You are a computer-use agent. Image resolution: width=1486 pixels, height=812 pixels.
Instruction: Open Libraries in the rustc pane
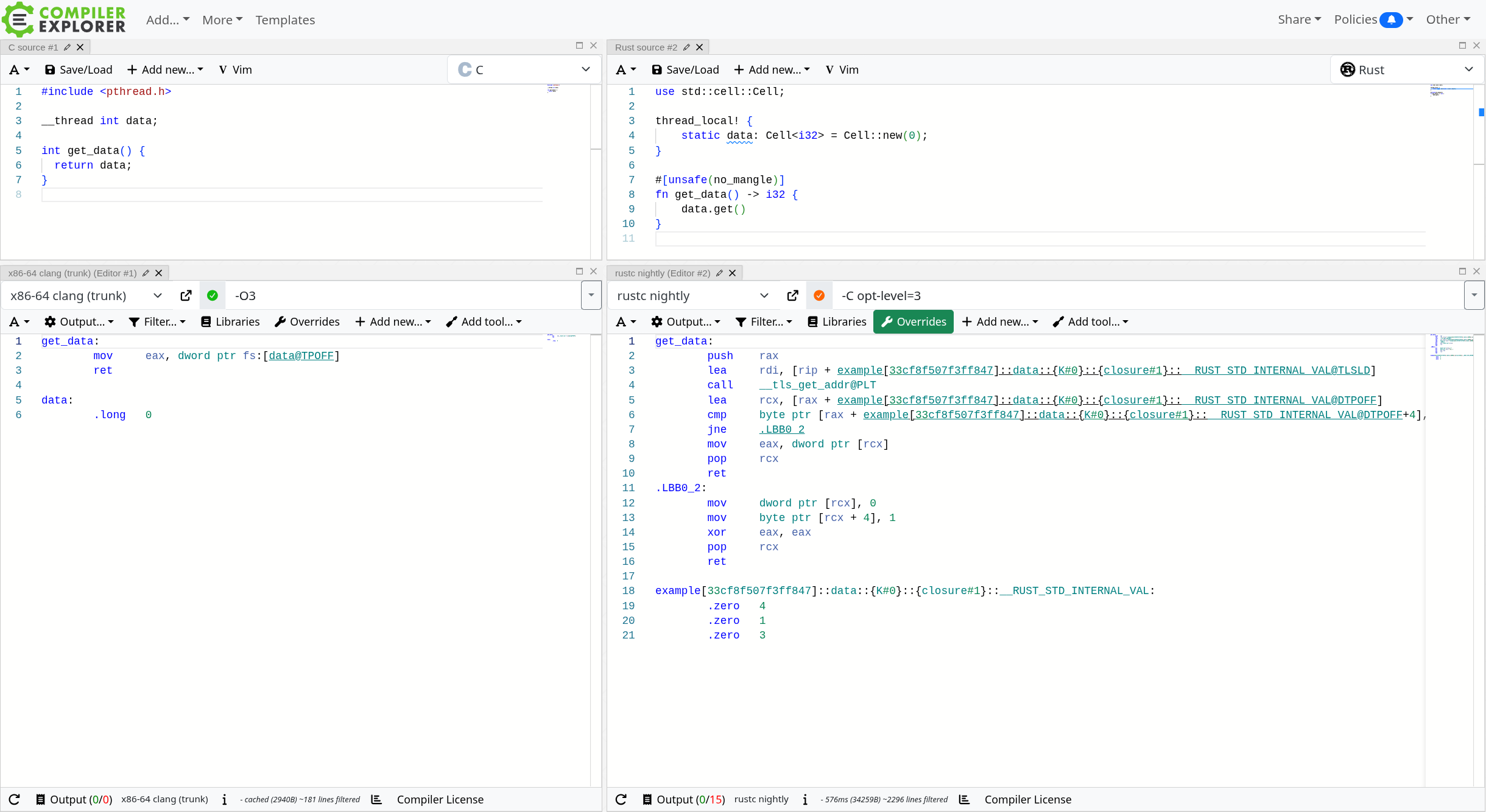pyautogui.click(x=837, y=322)
